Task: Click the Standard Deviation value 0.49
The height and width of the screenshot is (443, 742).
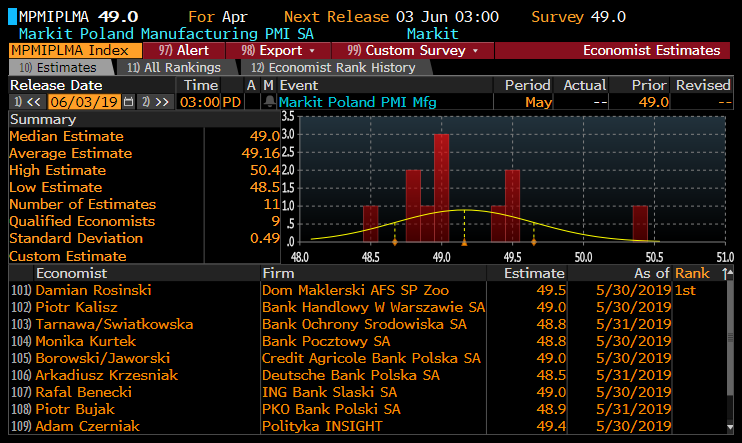Action: (x=265, y=238)
